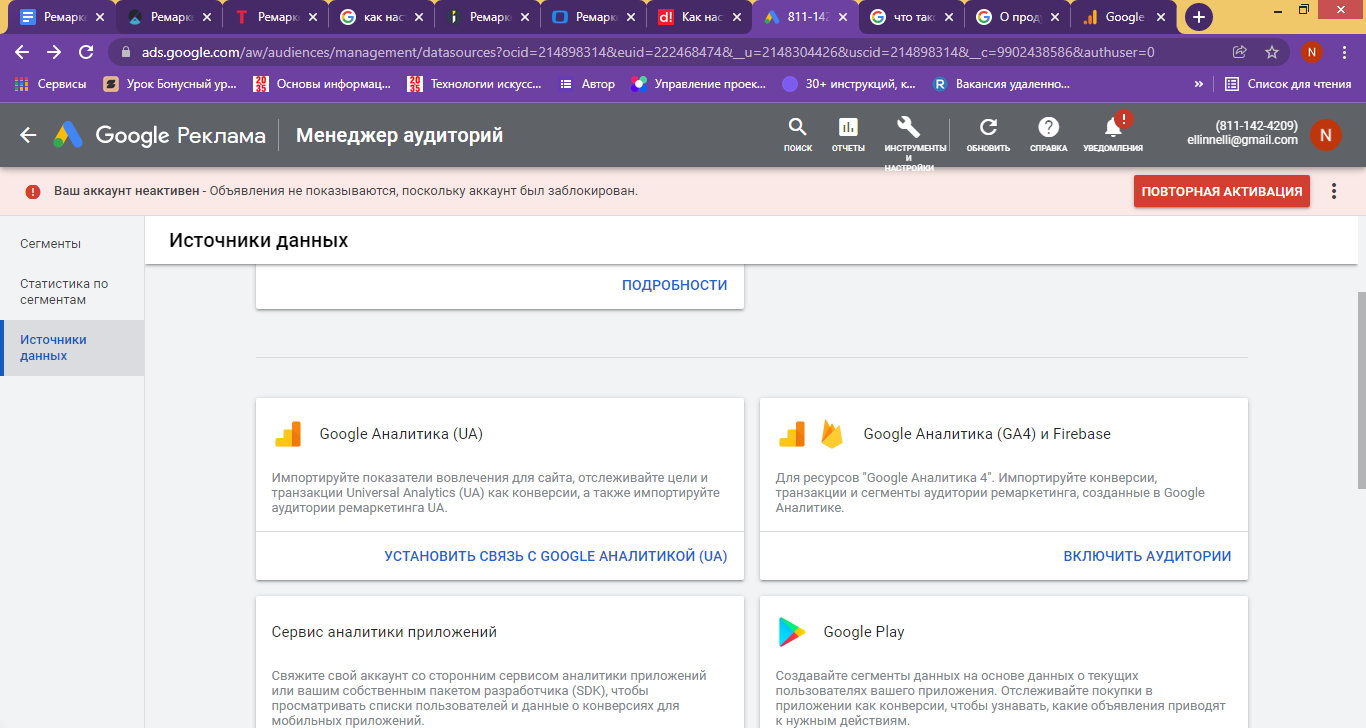Image resolution: width=1366 pixels, height=728 pixels.
Task: Click the share icon in address bar
Action: pos(1240,52)
